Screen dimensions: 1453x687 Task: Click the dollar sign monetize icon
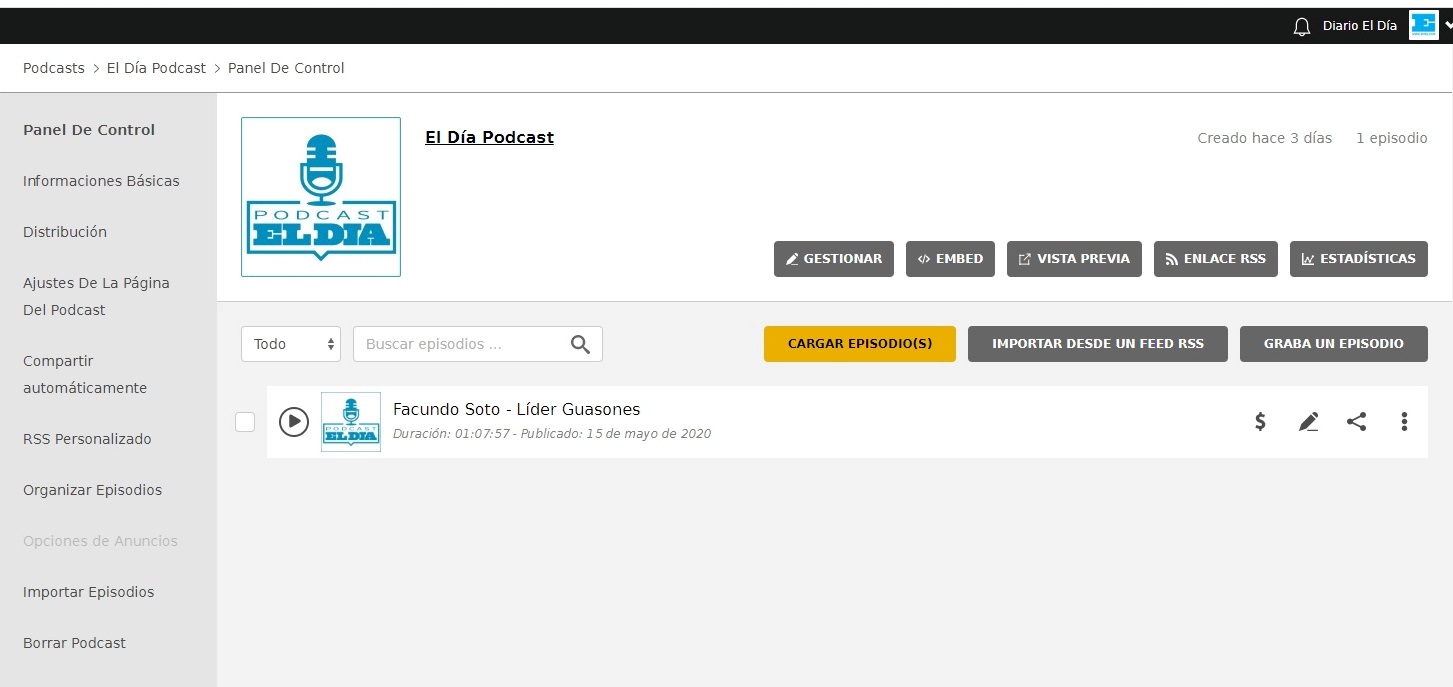pyautogui.click(x=1261, y=422)
